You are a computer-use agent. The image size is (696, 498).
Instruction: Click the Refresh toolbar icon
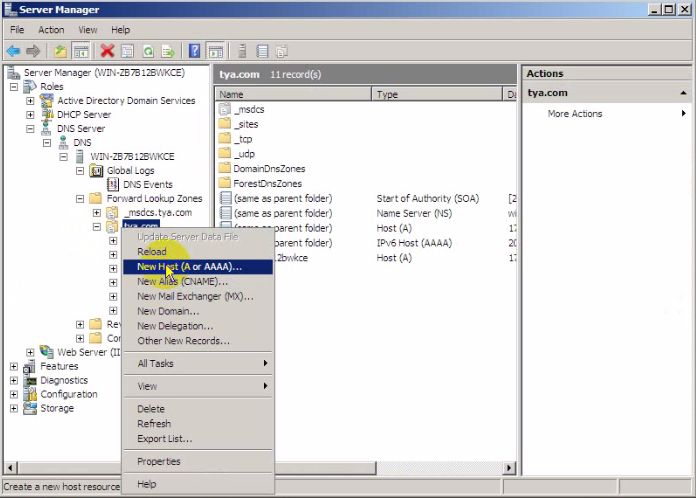(148, 51)
